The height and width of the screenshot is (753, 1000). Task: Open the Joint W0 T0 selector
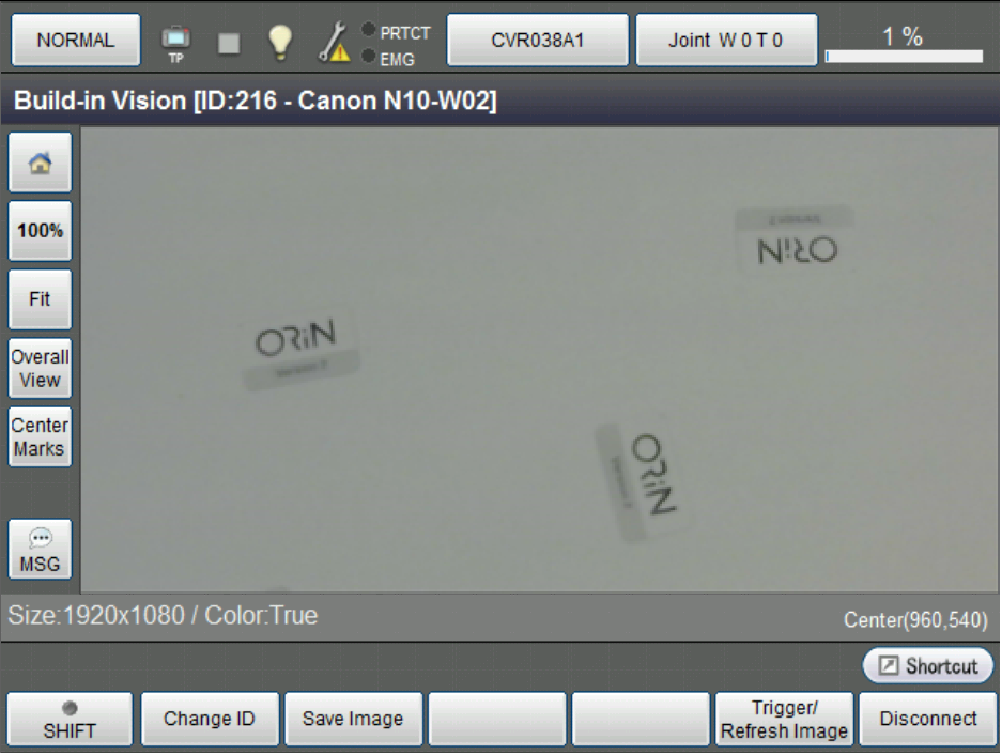pyautogui.click(x=726, y=40)
